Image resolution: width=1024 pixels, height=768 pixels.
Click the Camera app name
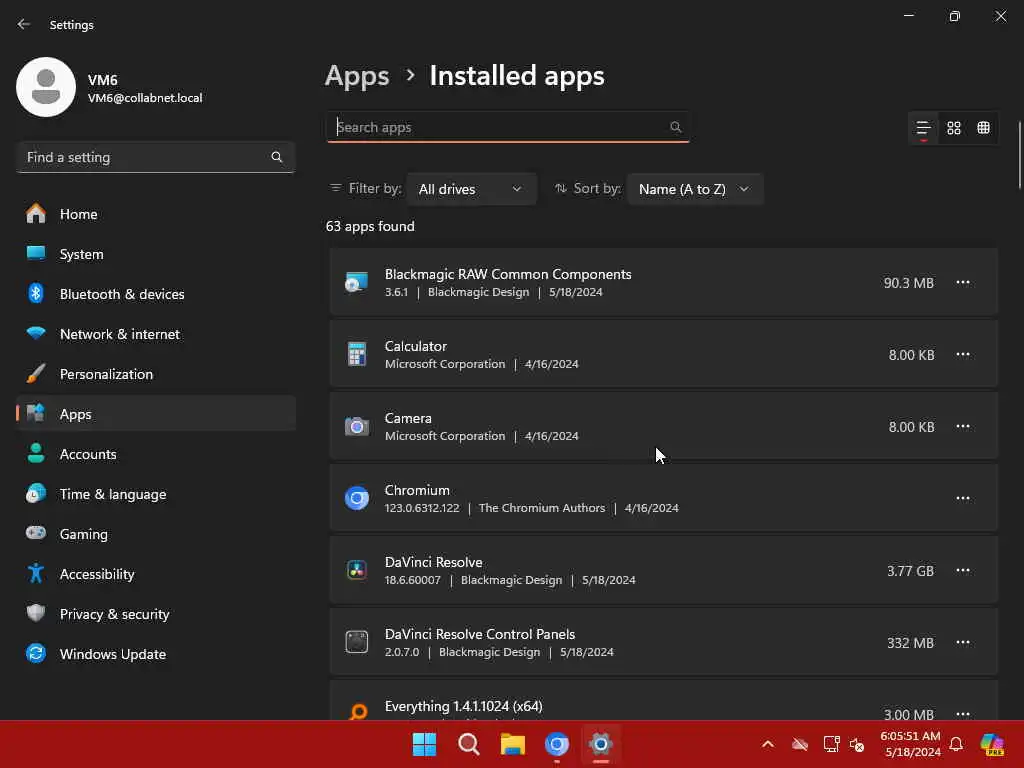pos(408,418)
